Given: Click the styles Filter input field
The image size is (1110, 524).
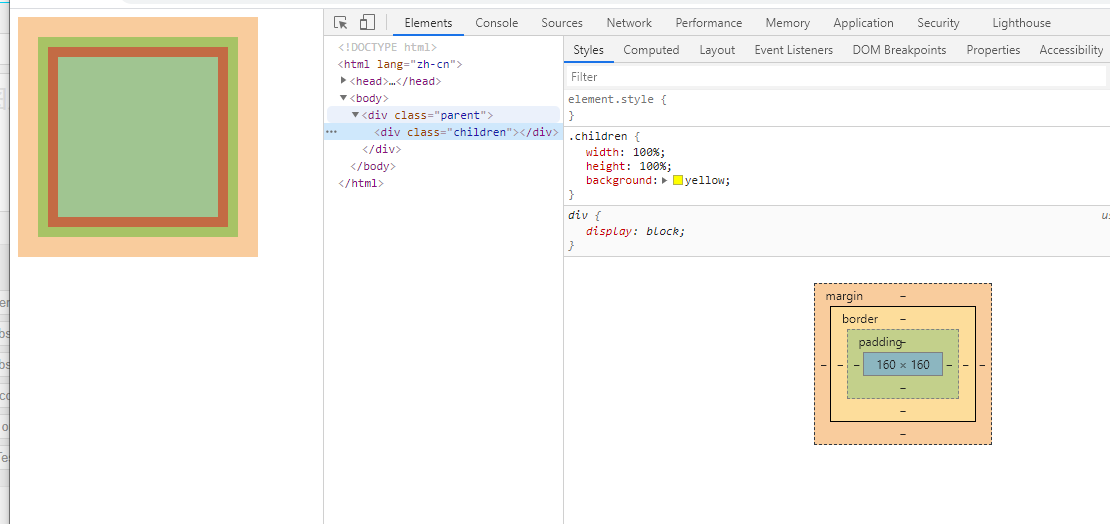Looking at the screenshot, I should 835,76.
